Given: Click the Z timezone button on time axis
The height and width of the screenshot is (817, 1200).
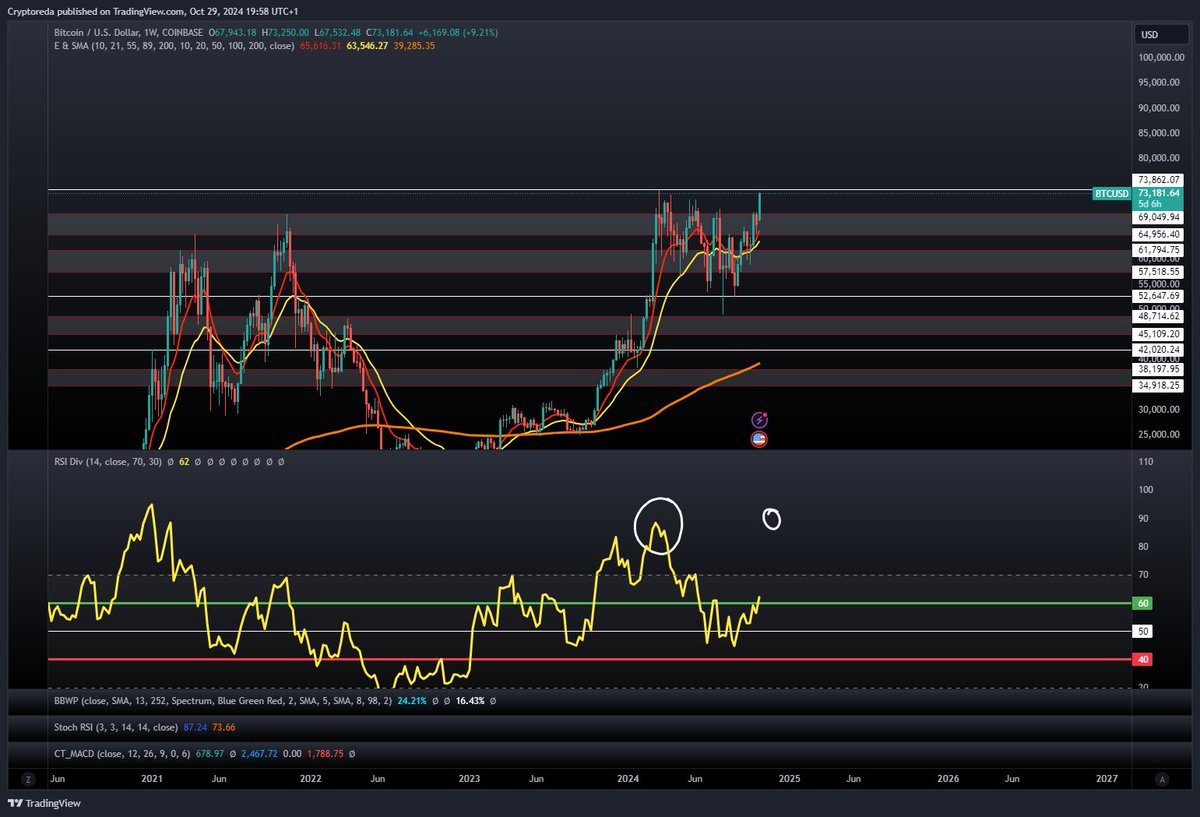Looking at the screenshot, I should point(28,779).
